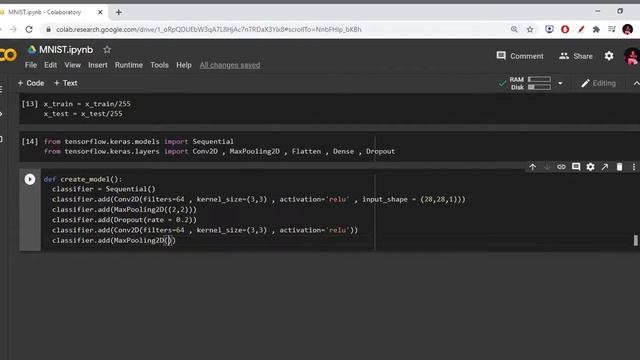Open Google account avatar in Colab
The width and height of the screenshot is (640, 360).
[632, 56]
